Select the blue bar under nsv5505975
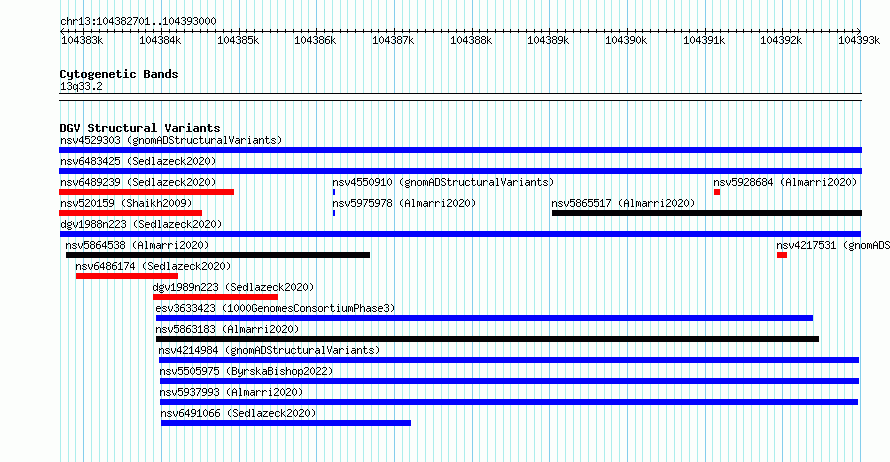The image size is (890, 462). pyautogui.click(x=509, y=381)
